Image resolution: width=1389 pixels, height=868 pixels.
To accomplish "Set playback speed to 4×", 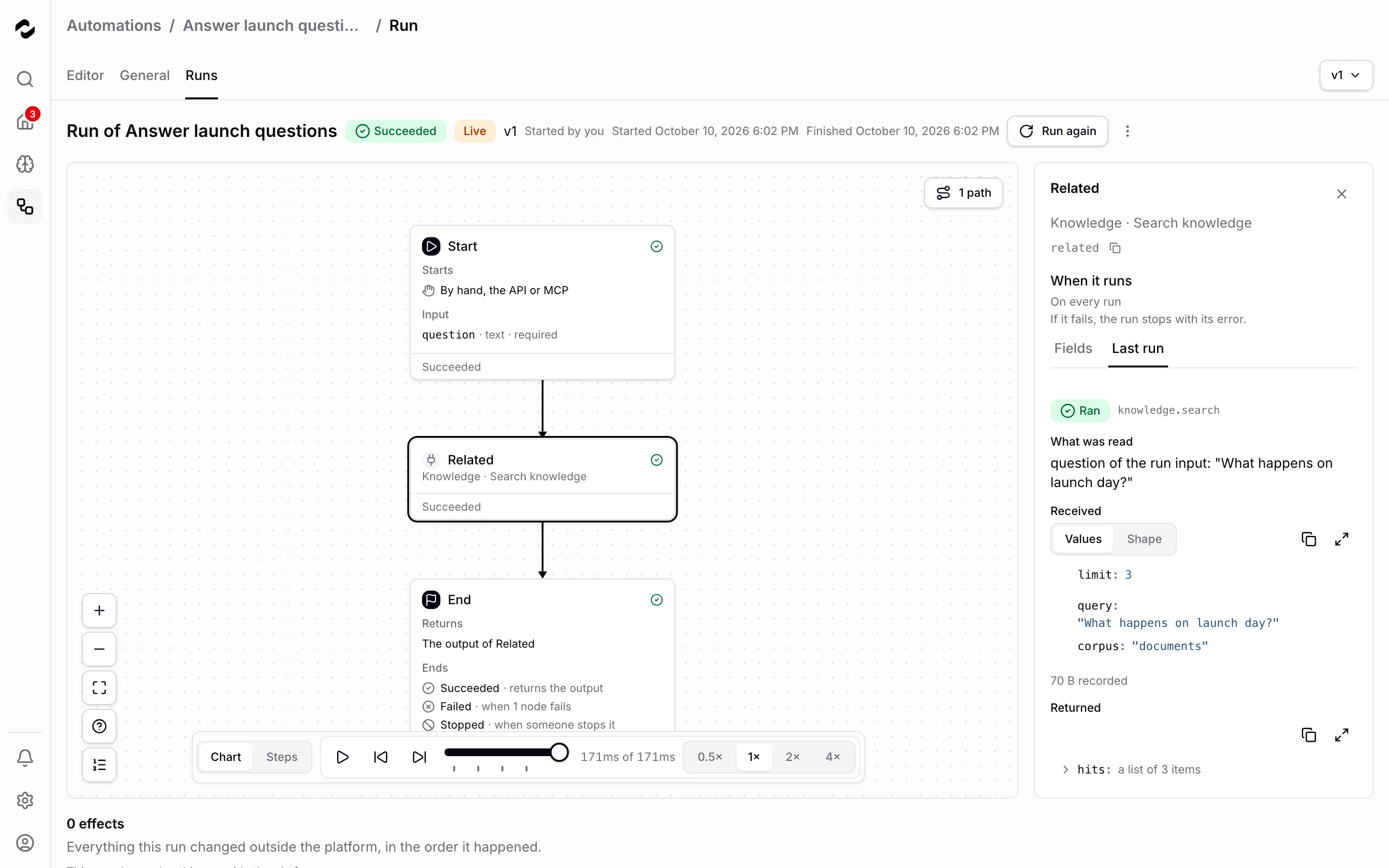I will [x=833, y=757].
